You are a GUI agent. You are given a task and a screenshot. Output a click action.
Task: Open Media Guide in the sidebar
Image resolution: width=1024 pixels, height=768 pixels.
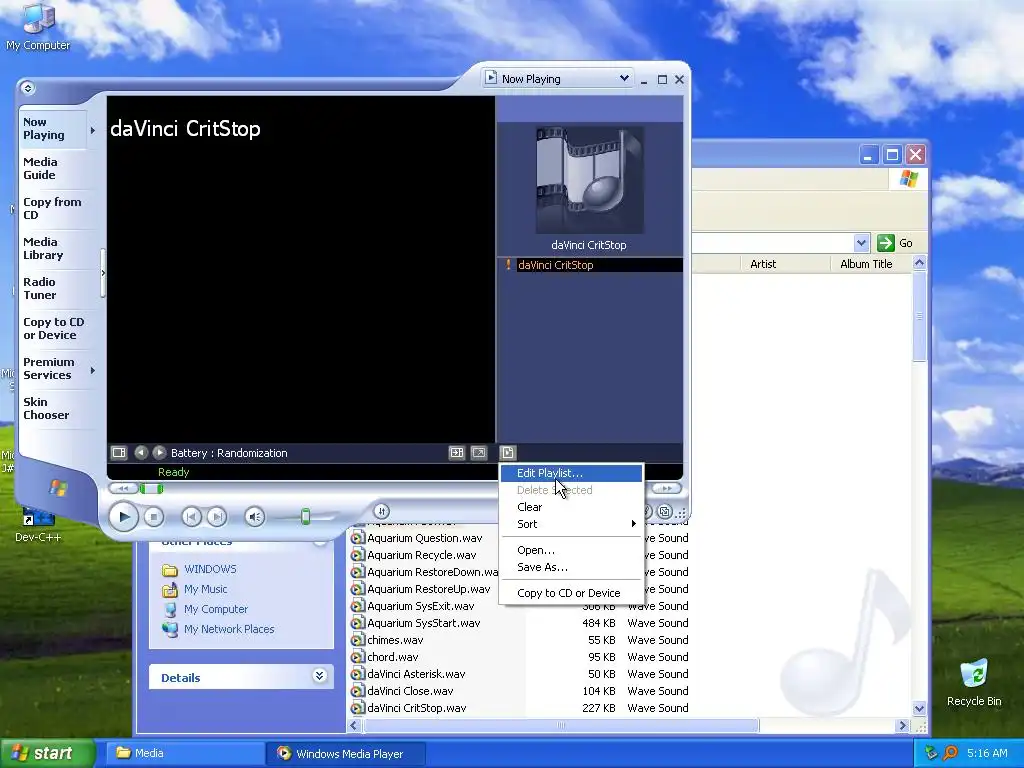point(54,168)
